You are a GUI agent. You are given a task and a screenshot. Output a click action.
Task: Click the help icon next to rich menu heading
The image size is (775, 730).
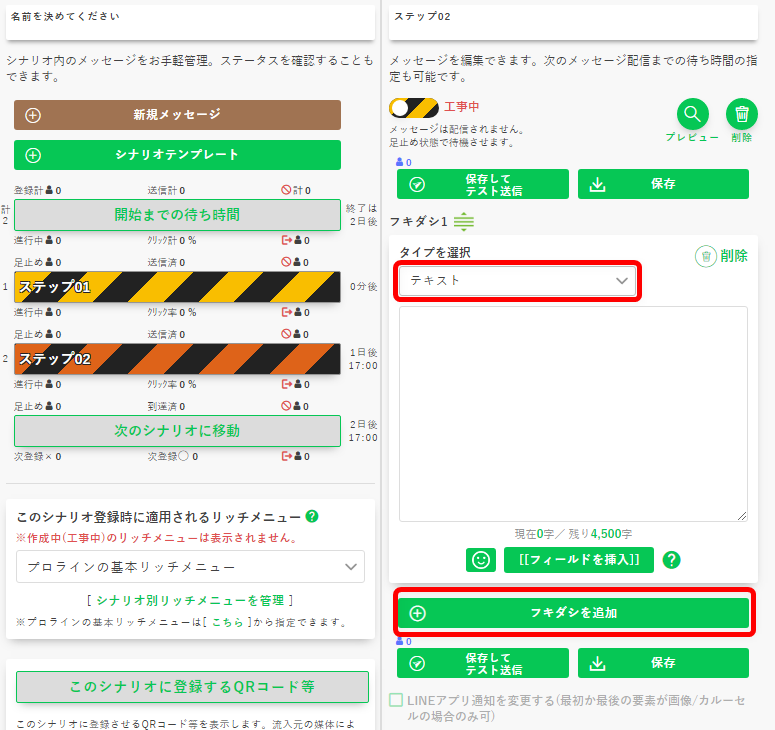click(312, 517)
